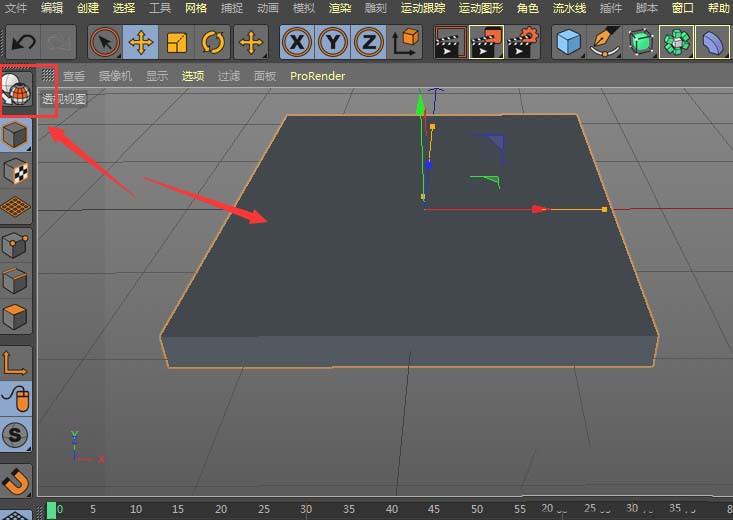This screenshot has width=733, height=520.
Task: Open the 模拟 menu
Action: (x=304, y=8)
